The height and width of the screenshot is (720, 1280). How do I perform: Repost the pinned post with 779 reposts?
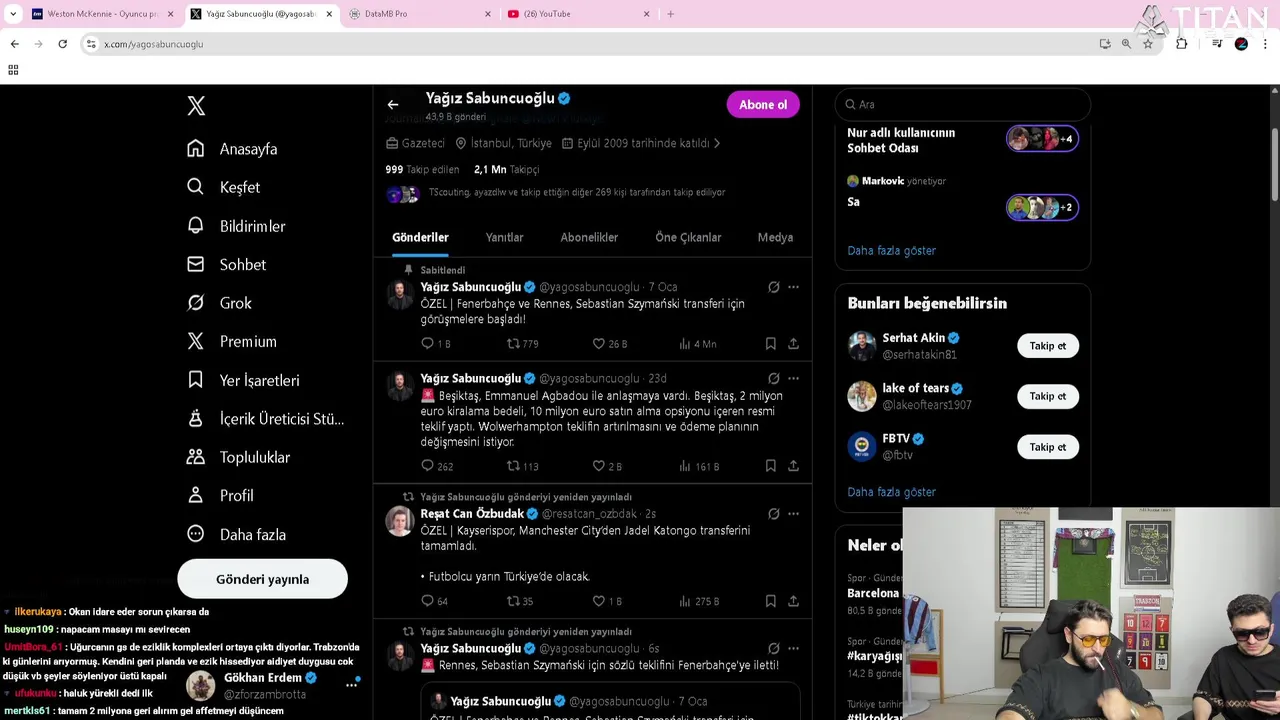[522, 344]
